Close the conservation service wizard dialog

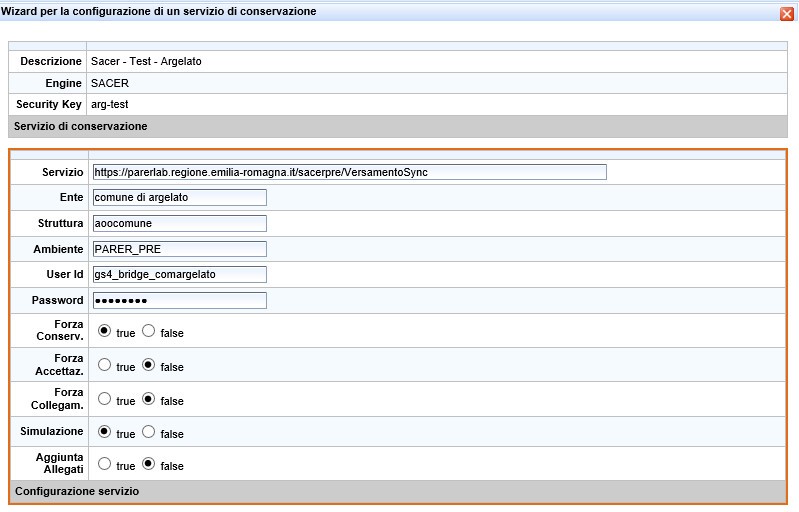pyautogui.click(x=787, y=13)
